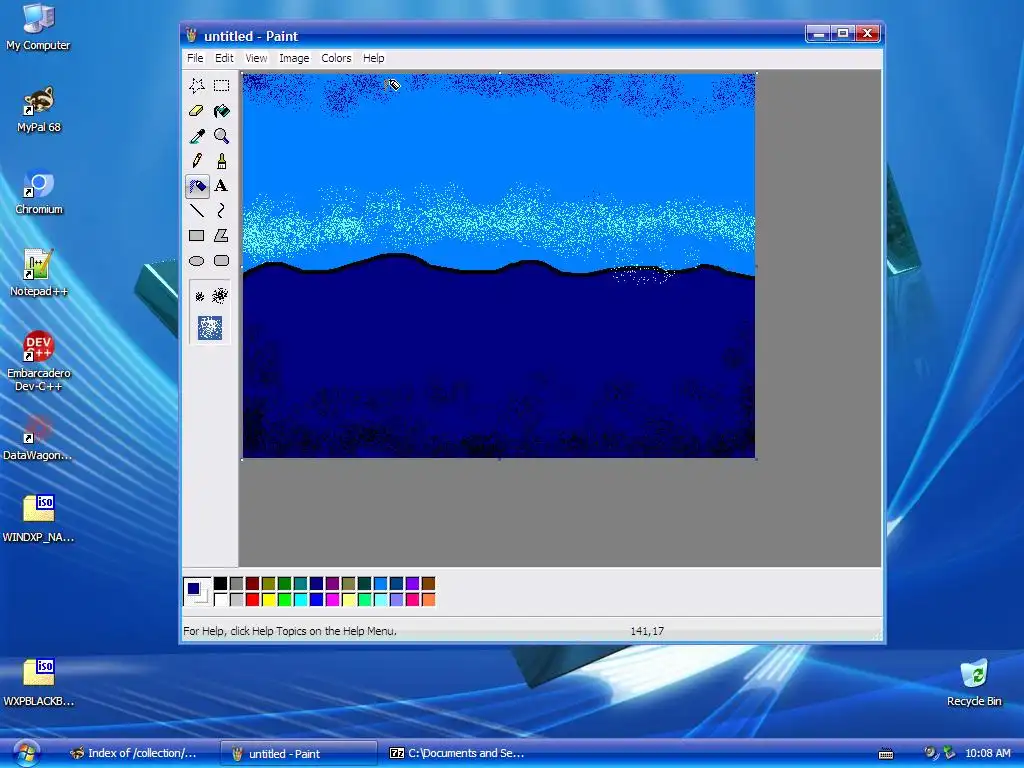
Task: Open the Colors menu
Action: pos(336,58)
